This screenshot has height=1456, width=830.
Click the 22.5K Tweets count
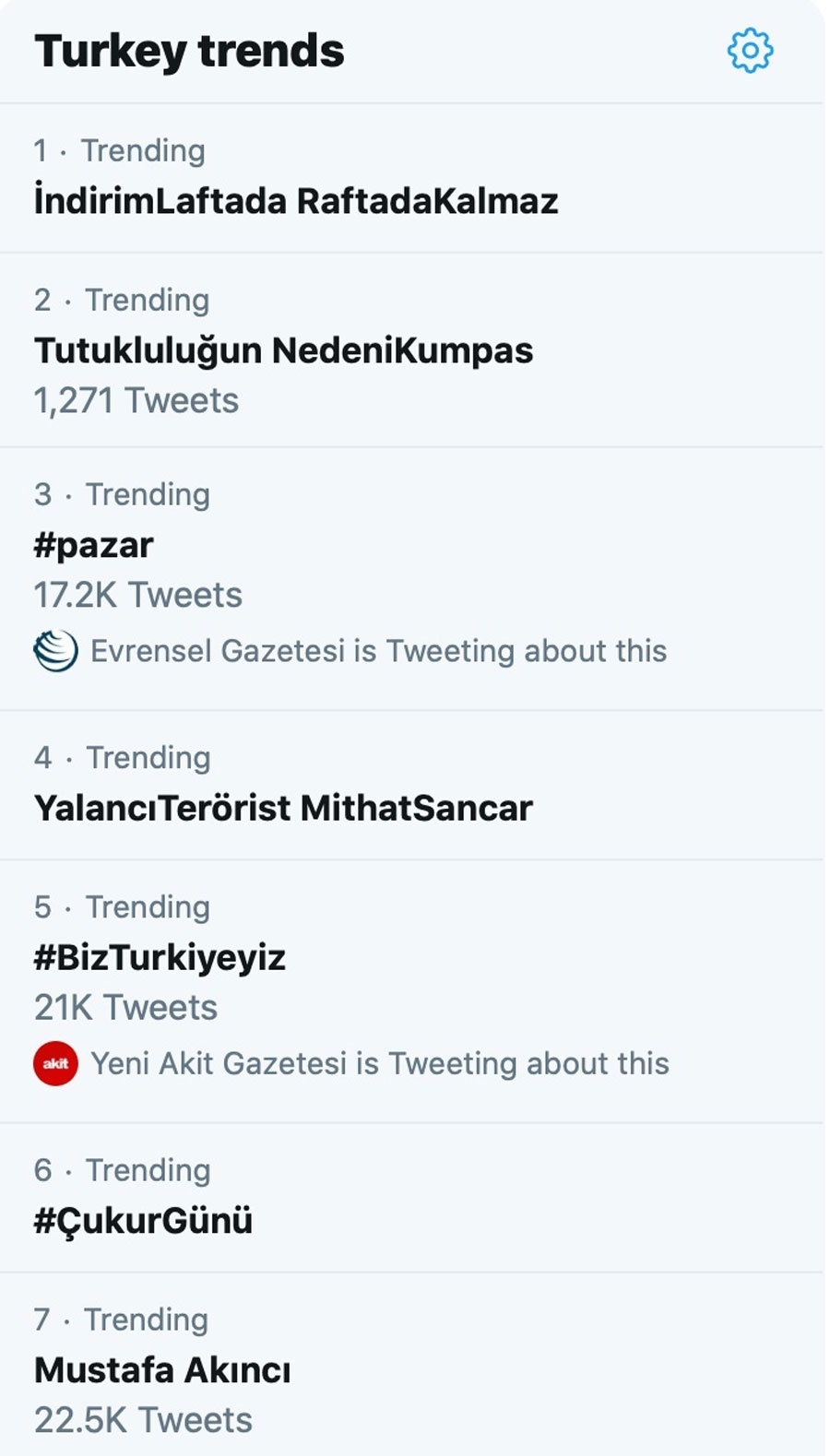(x=143, y=1420)
